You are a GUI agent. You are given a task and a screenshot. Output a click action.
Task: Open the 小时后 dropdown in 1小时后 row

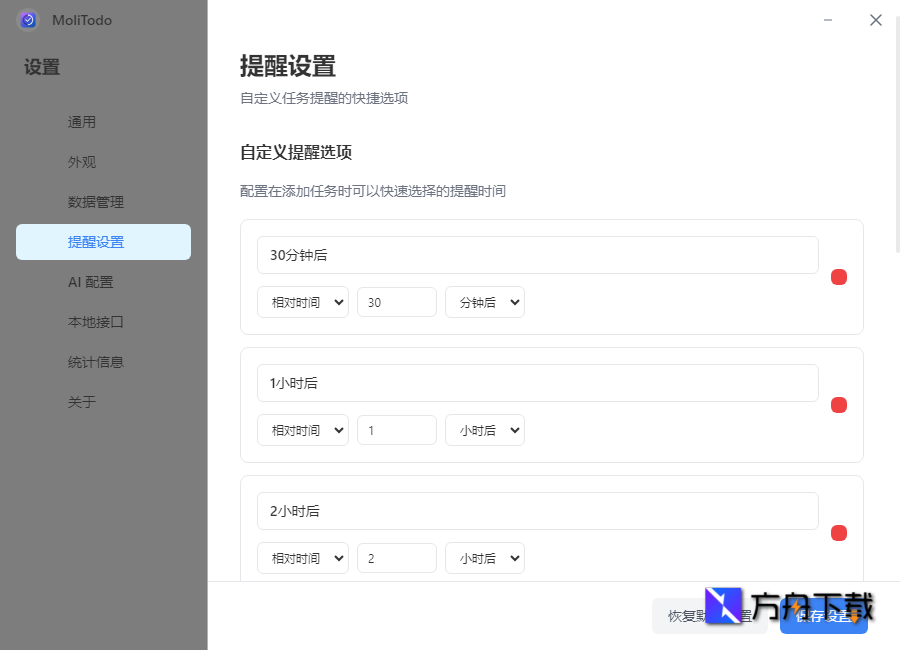click(x=484, y=429)
